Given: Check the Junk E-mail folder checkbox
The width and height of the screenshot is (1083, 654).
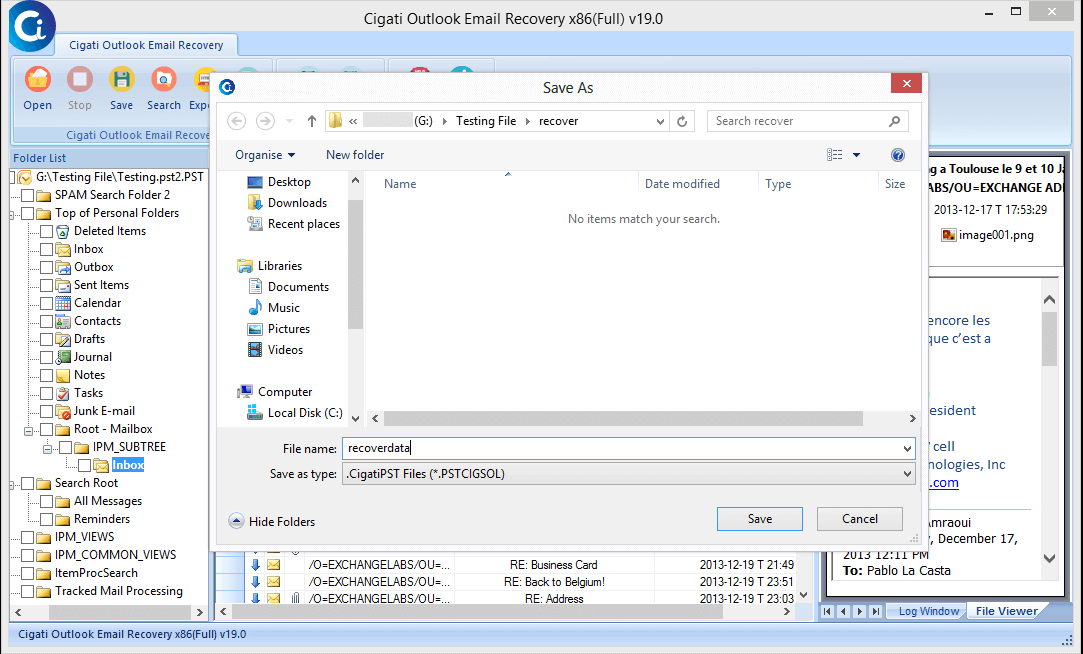Looking at the screenshot, I should [46, 411].
